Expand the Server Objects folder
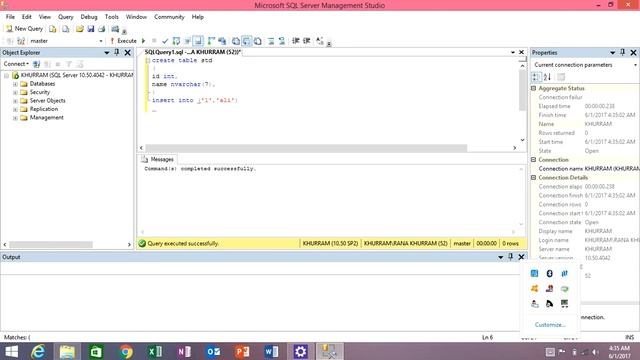Screen dimensions: 640x360 point(15,101)
